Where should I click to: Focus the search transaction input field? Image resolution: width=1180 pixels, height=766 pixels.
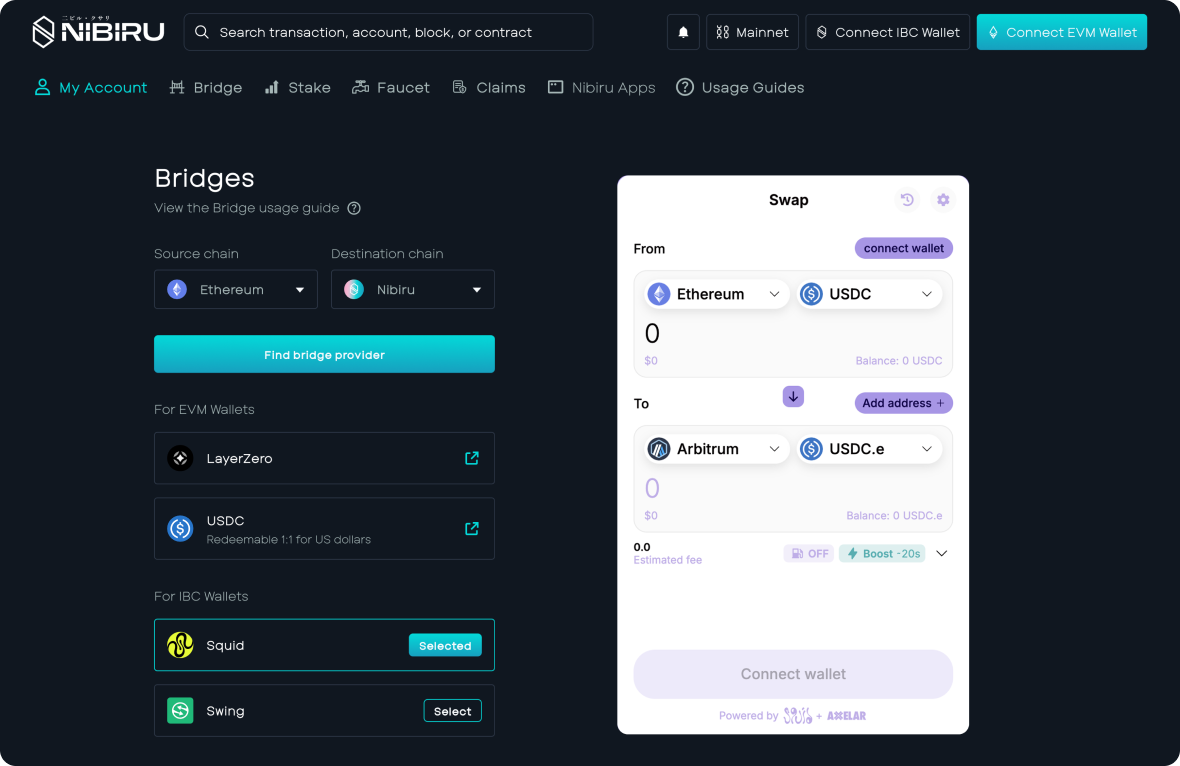[x=388, y=32]
